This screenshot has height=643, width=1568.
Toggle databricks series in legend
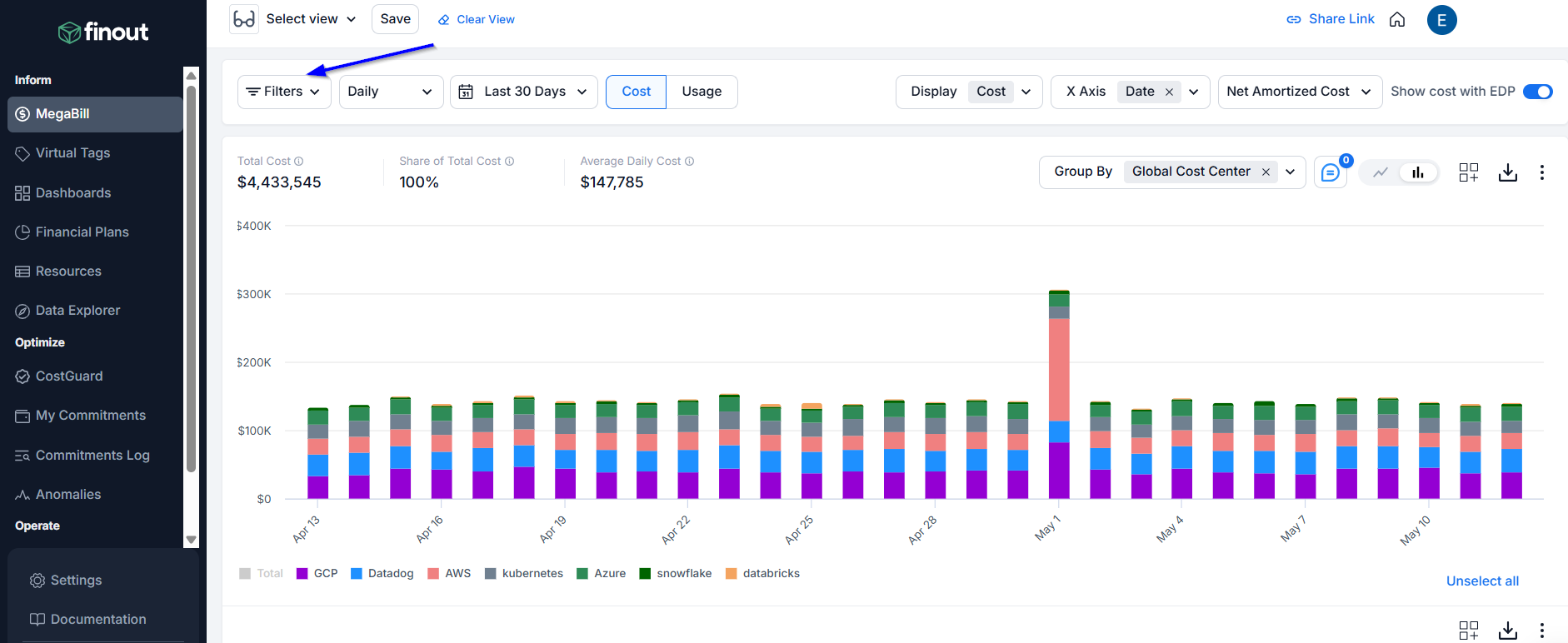coord(763,574)
